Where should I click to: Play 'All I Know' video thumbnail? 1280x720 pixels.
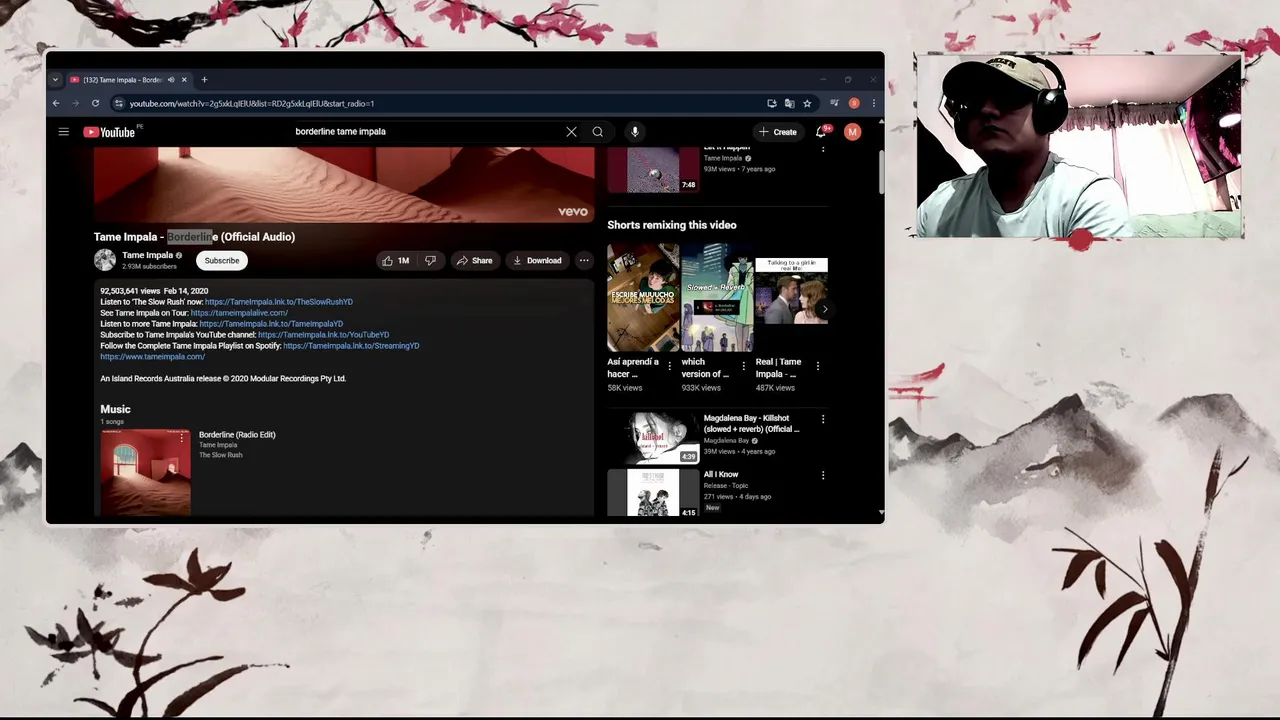pyautogui.click(x=653, y=493)
